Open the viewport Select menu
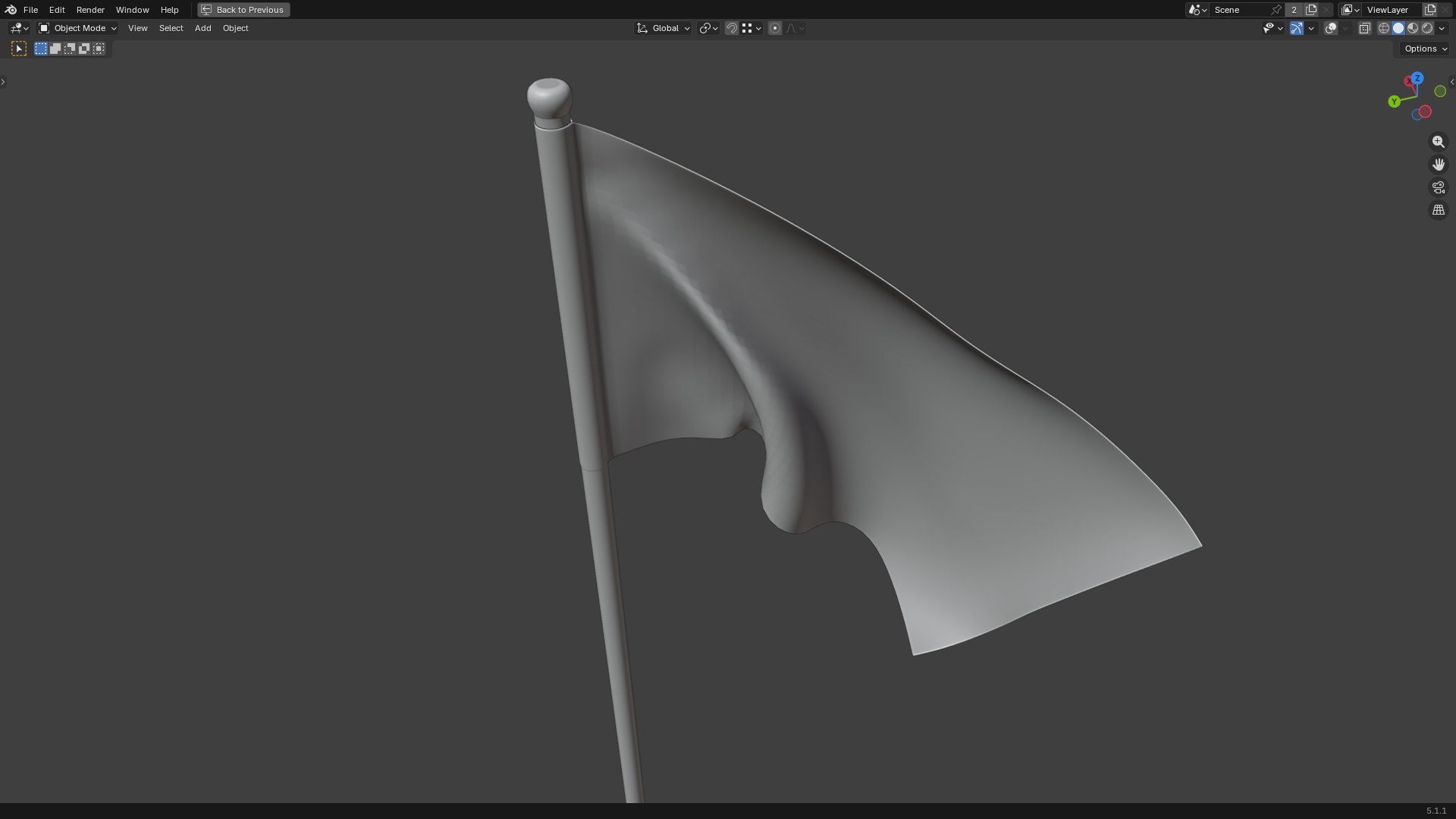The image size is (1456, 819). 171,28
